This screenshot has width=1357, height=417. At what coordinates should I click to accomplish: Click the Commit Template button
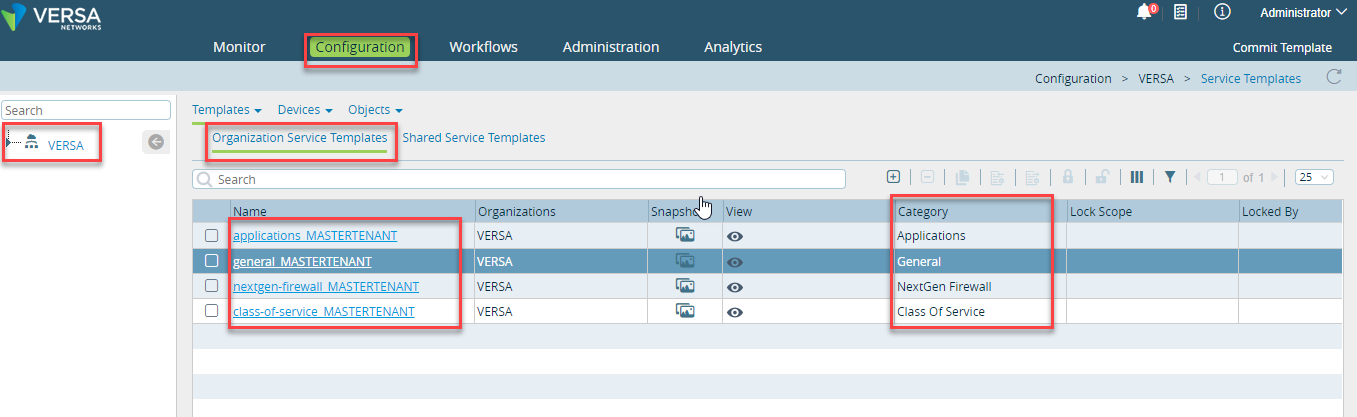(1282, 47)
